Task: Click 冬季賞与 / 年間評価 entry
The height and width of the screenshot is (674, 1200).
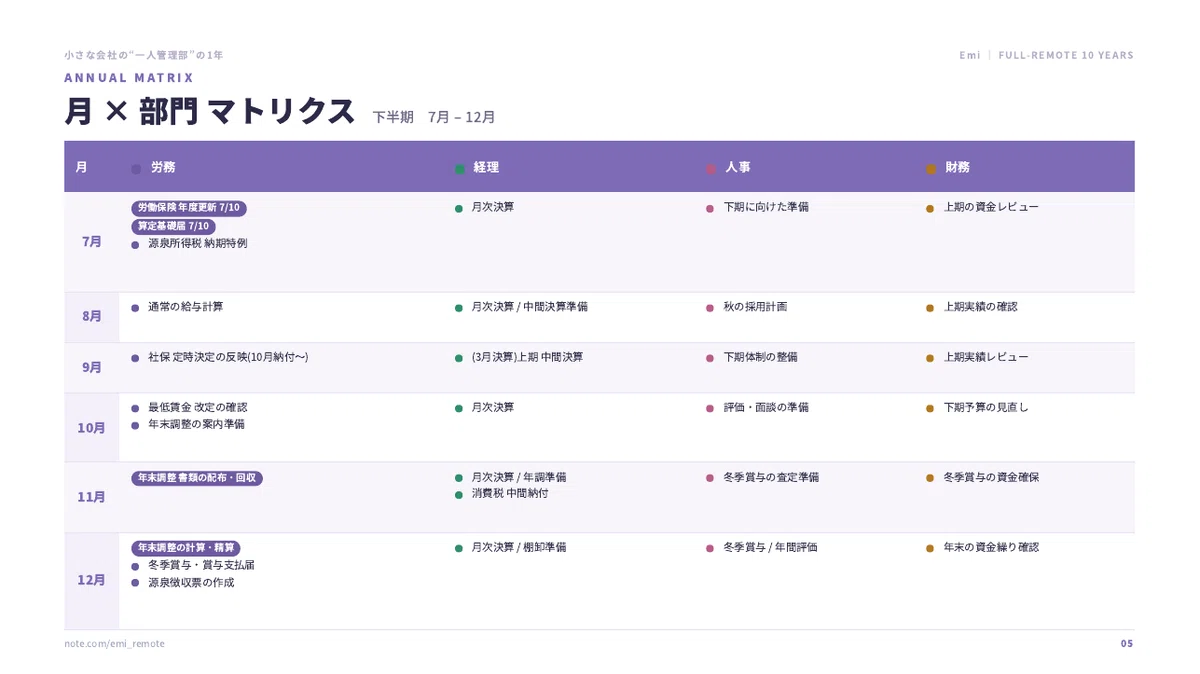Action: point(770,548)
